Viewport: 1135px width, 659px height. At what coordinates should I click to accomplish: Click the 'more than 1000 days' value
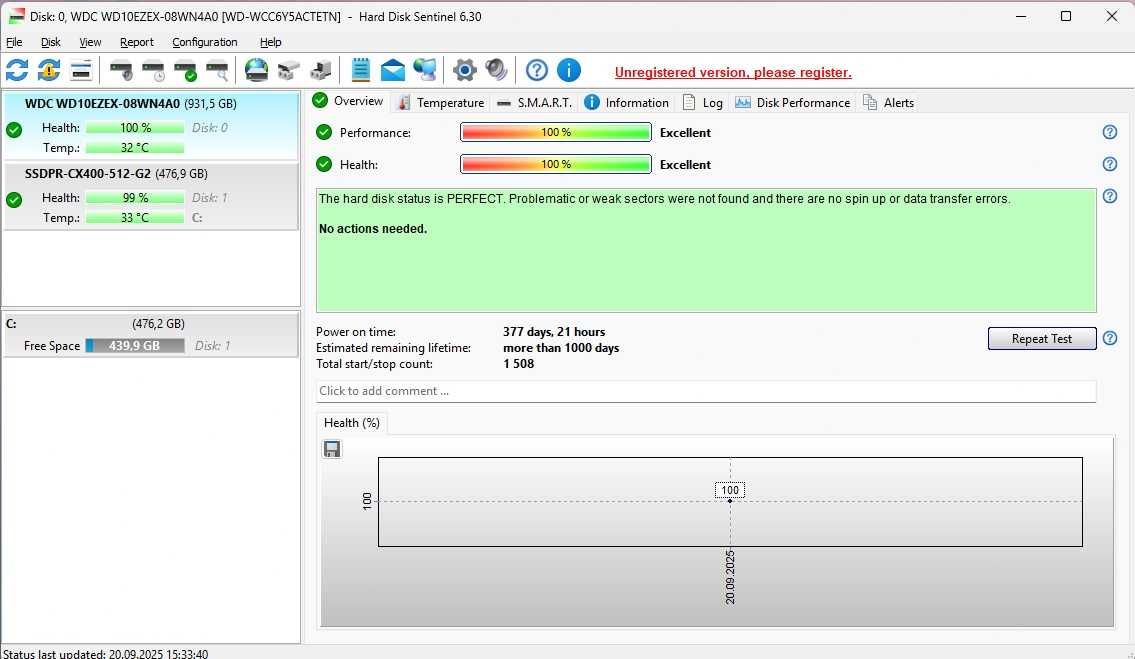pyautogui.click(x=561, y=348)
